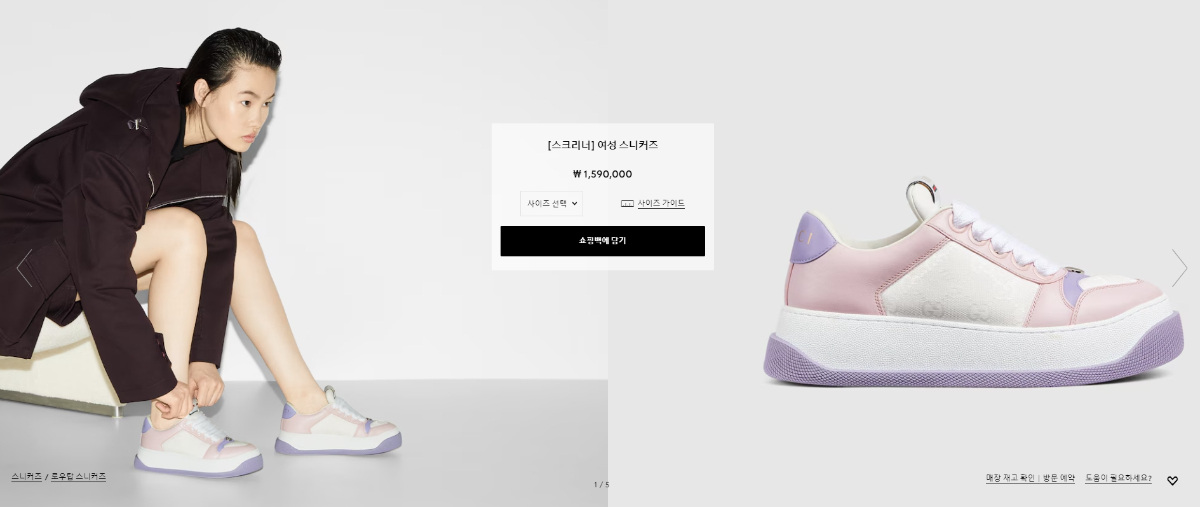Check store stock via 매장 재고 확인
This screenshot has width=1200, height=507.
pyautogui.click(x=1008, y=479)
